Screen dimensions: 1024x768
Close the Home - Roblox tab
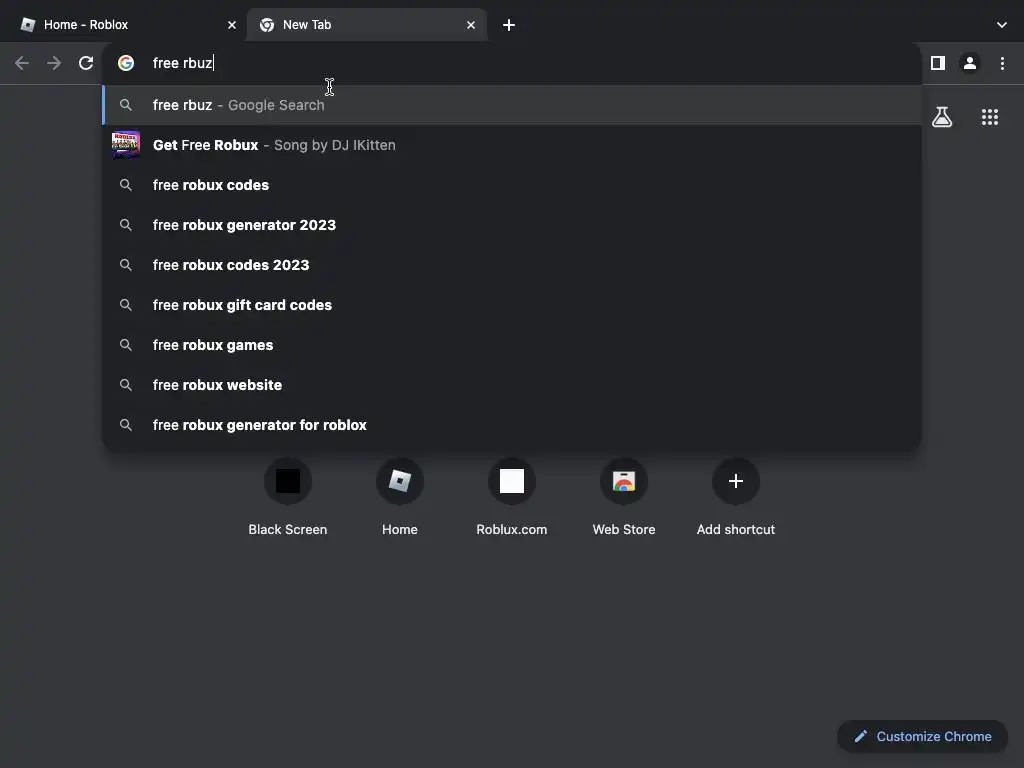tap(232, 25)
